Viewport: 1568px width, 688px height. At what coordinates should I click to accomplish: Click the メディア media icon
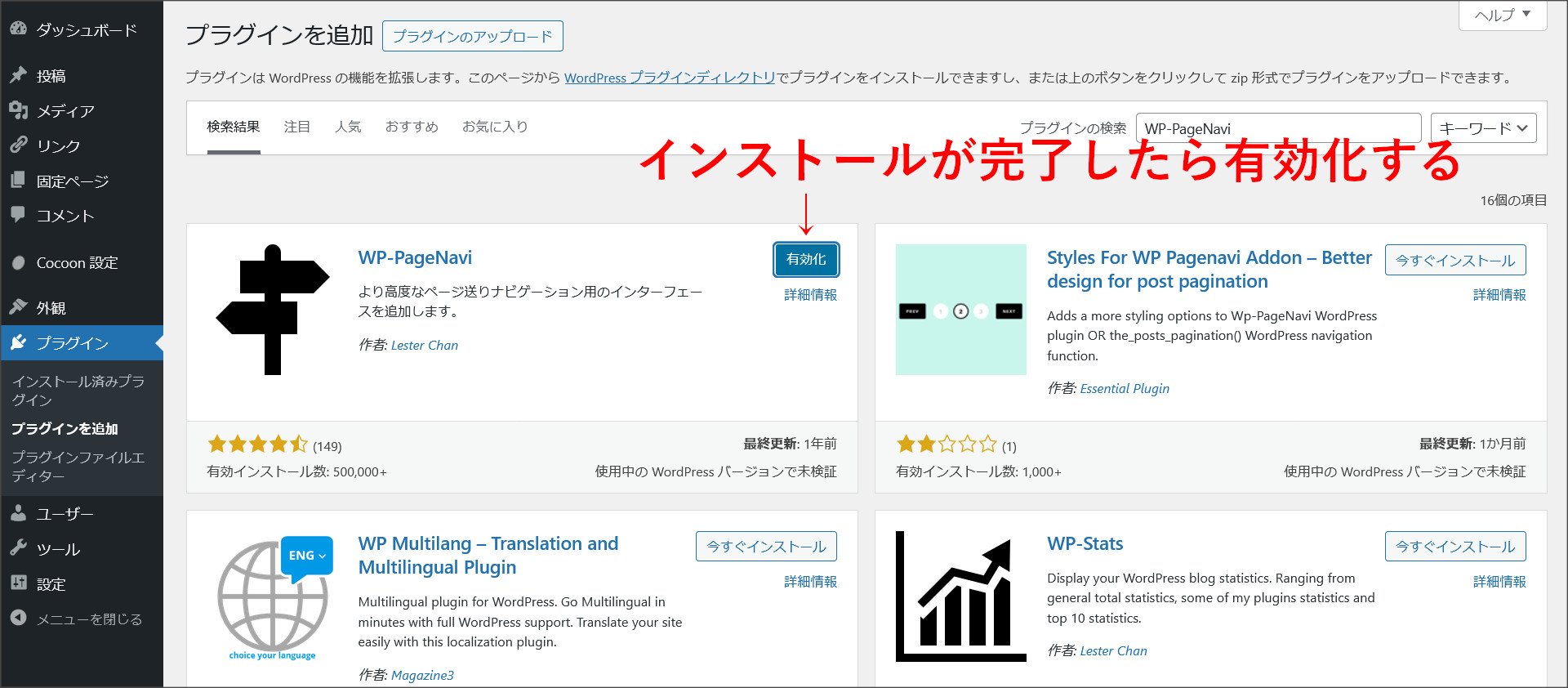18,110
